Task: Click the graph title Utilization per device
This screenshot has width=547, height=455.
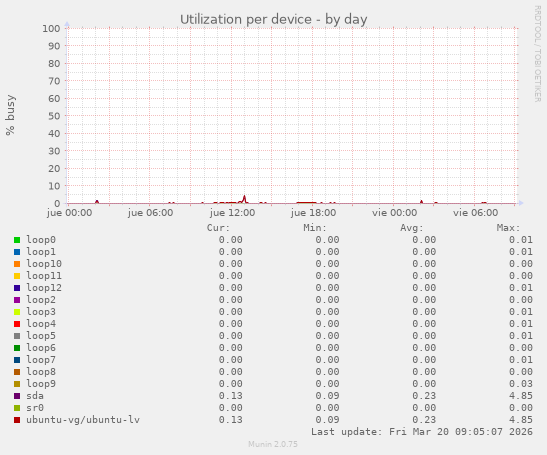Action: [274, 19]
